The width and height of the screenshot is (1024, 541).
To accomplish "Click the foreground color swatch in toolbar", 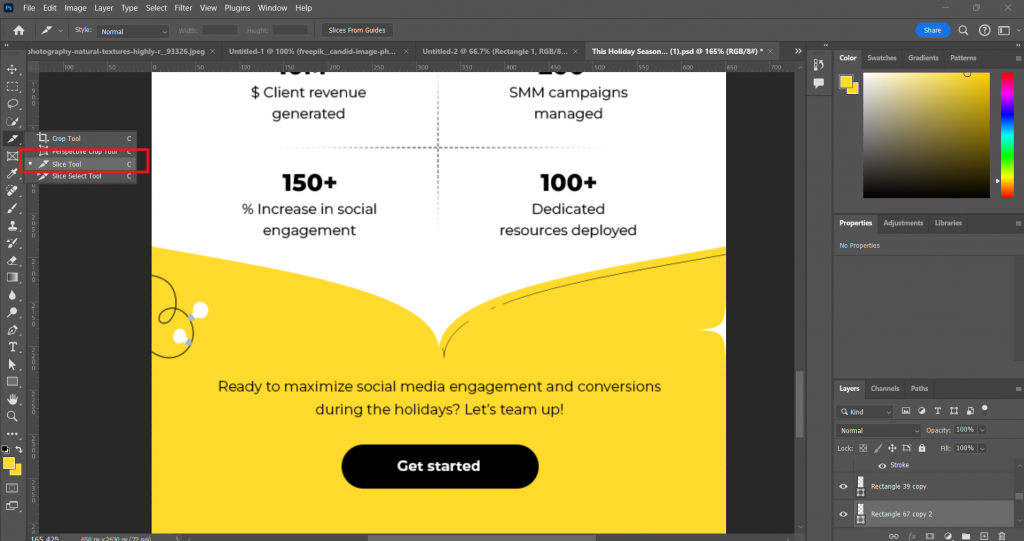I will tap(8, 463).
